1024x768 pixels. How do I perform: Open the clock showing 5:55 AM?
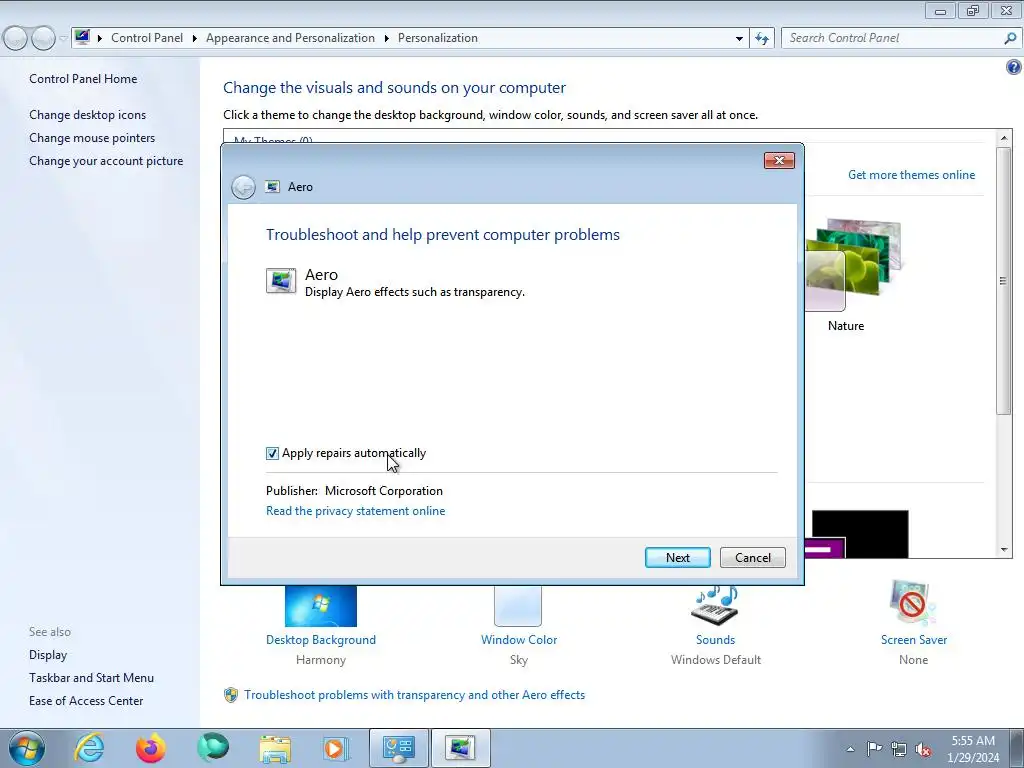pos(973,749)
